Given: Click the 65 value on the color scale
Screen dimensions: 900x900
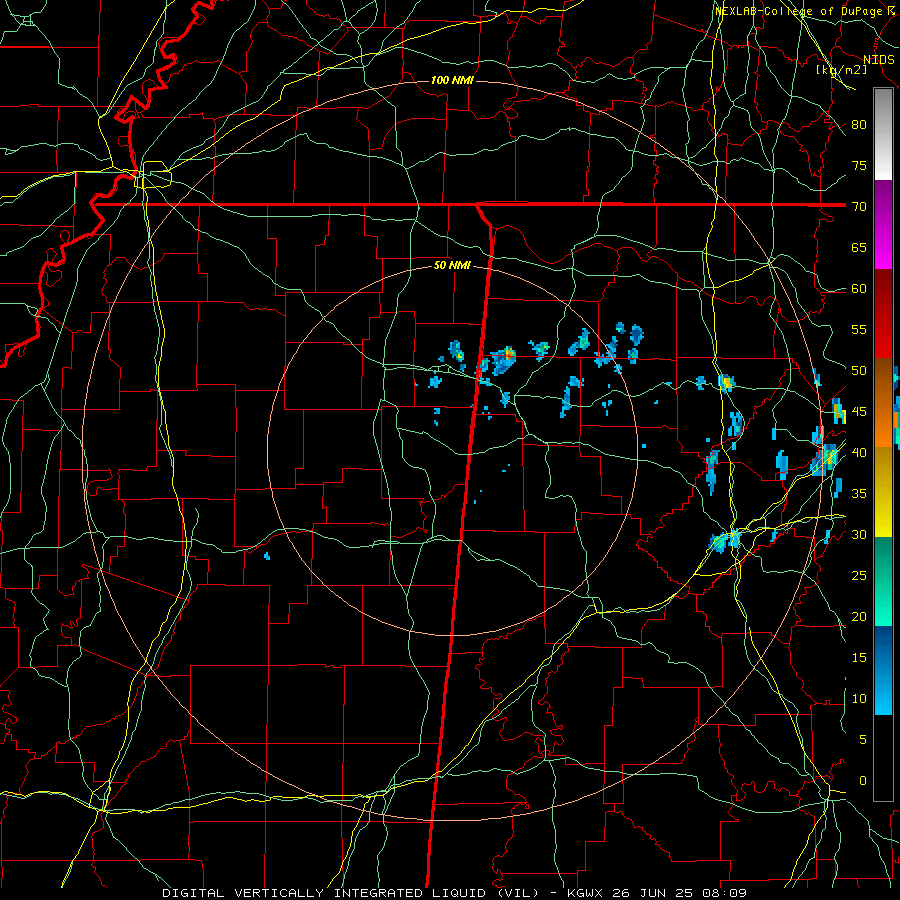Looking at the screenshot, I should pyautogui.click(x=859, y=247).
